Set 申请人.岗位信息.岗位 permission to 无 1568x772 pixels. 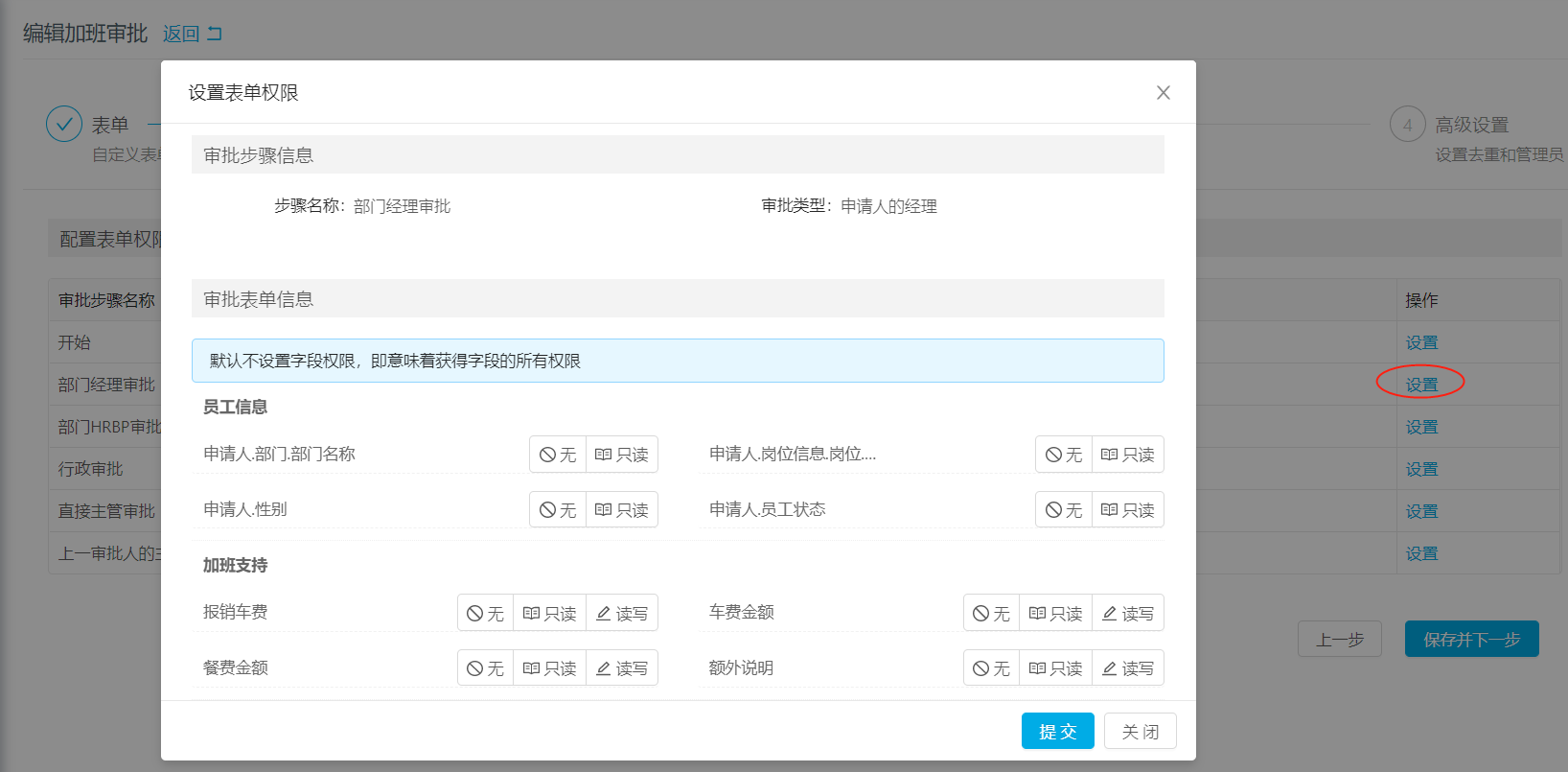(x=1064, y=455)
